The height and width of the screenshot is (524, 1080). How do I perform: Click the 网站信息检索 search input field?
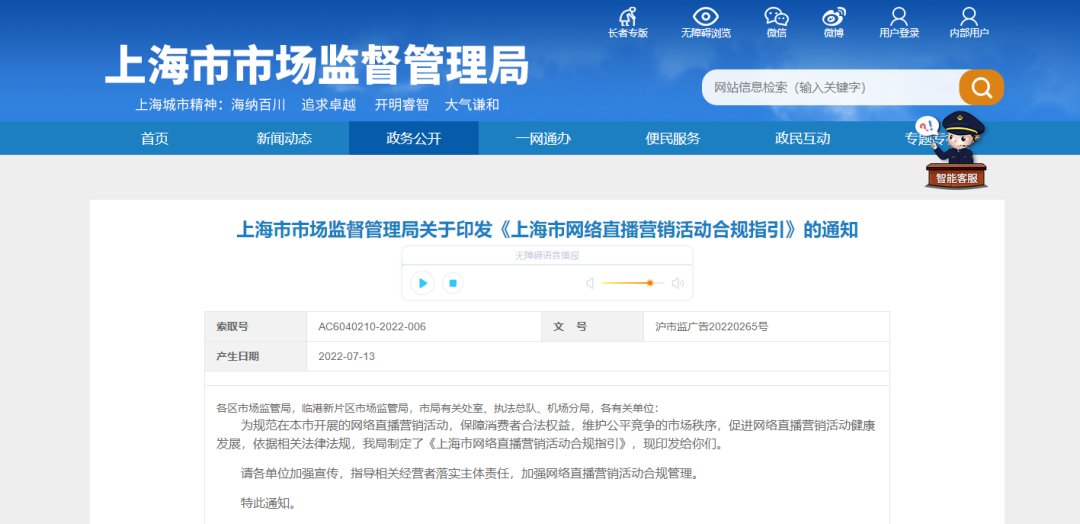tap(830, 88)
